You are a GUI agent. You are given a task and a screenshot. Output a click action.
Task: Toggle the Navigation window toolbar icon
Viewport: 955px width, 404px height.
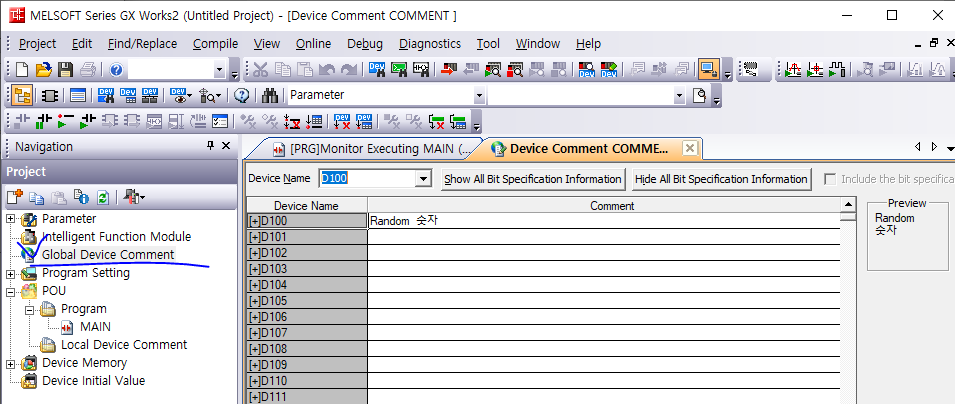click(23, 95)
